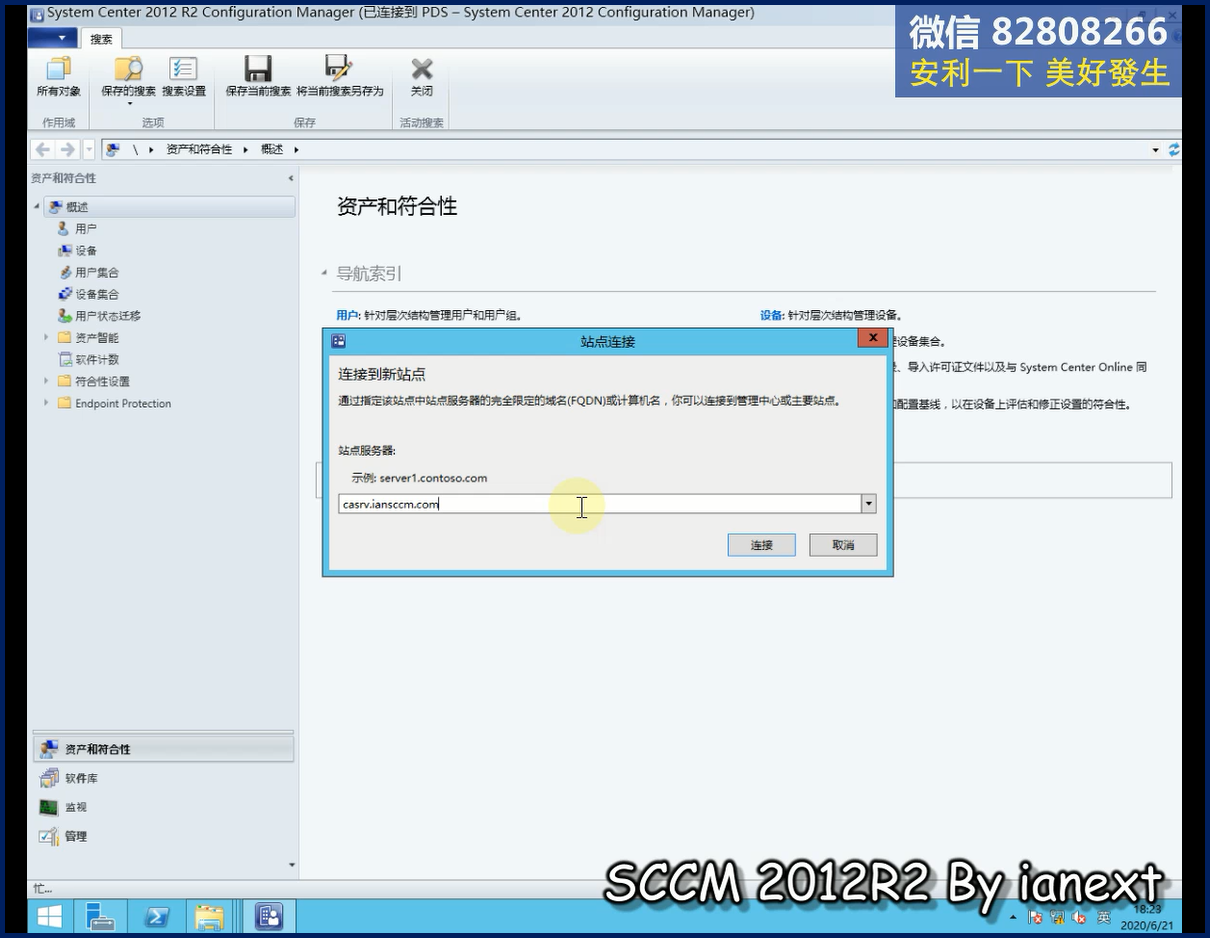Viewport: 1210px width, 938px height.
Task: Show hidden tray icons arrow
Action: 1014,918
